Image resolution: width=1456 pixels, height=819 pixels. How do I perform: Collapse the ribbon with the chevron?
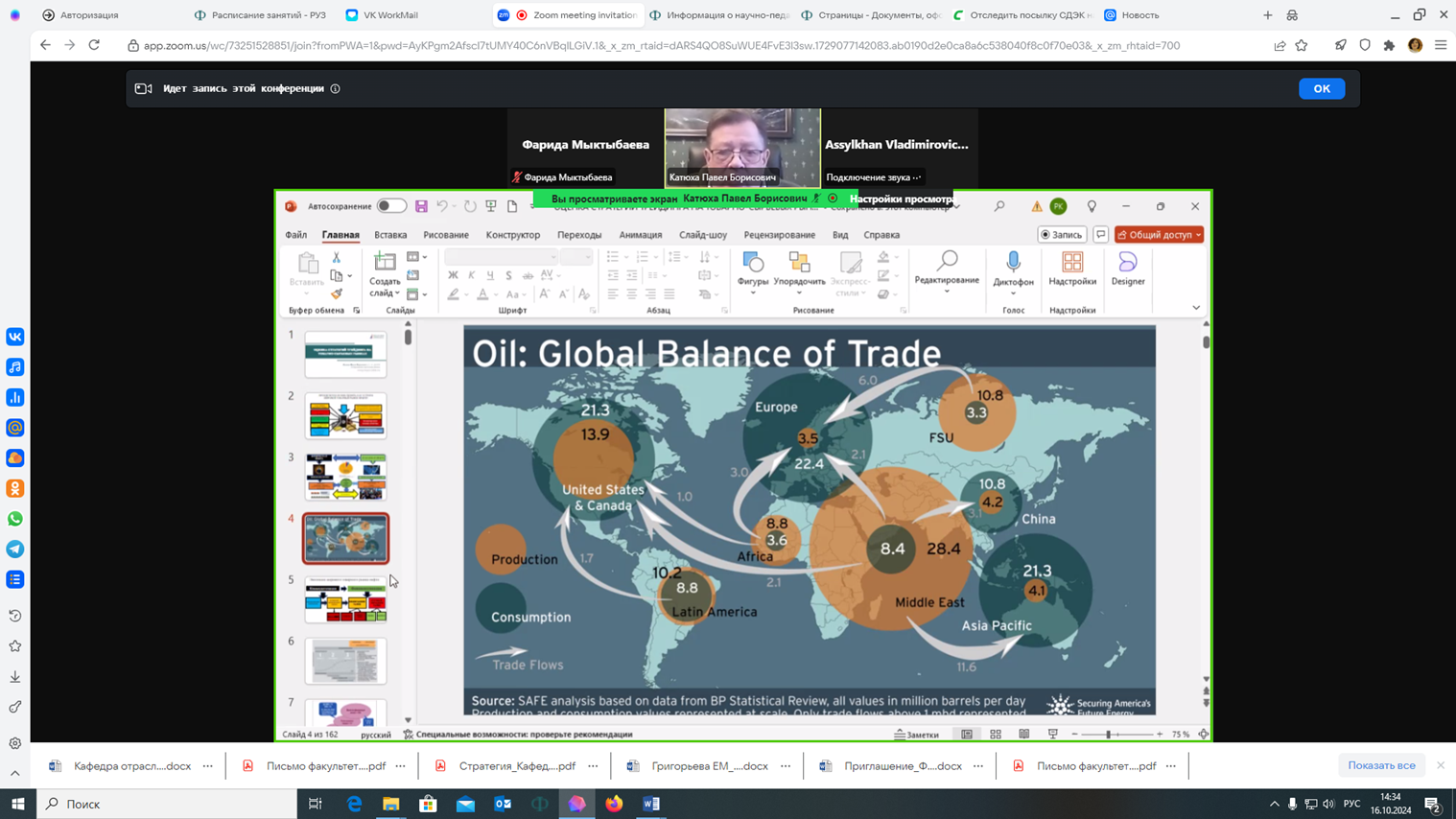click(1196, 308)
